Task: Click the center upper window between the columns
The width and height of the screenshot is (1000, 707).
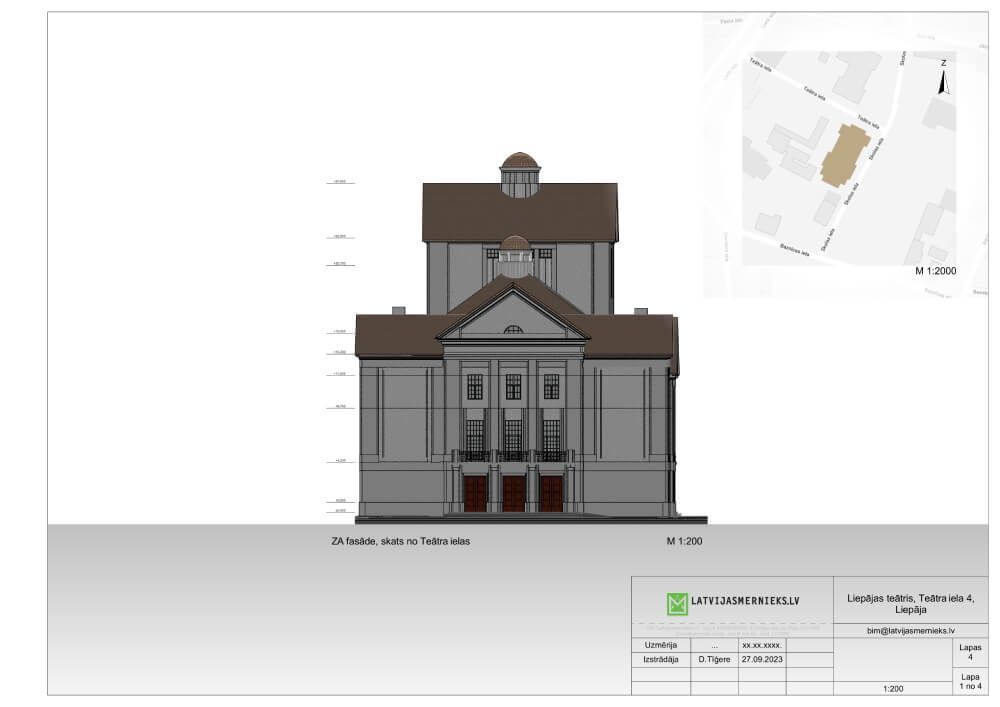Action: tap(513, 386)
